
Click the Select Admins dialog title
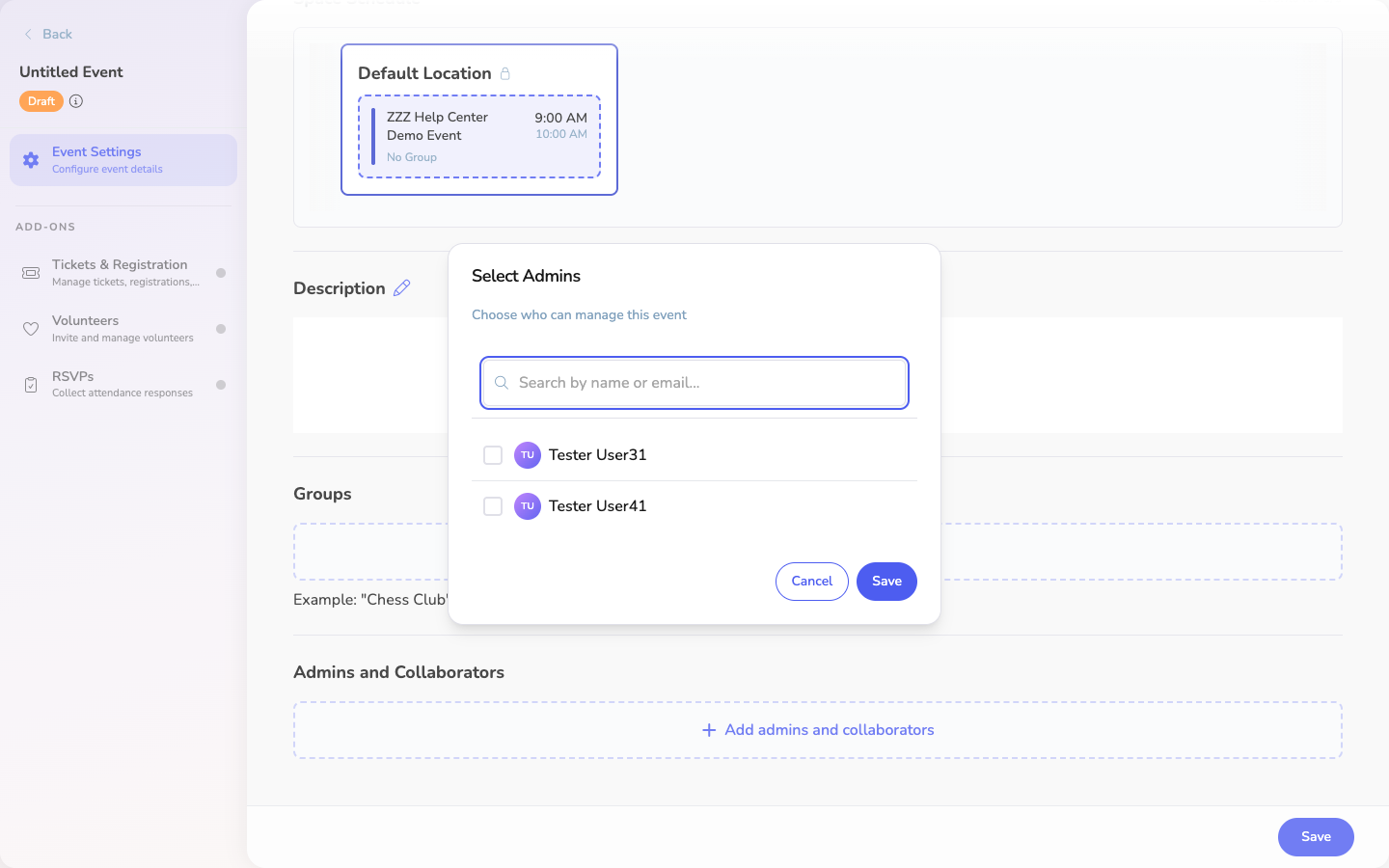(526, 276)
